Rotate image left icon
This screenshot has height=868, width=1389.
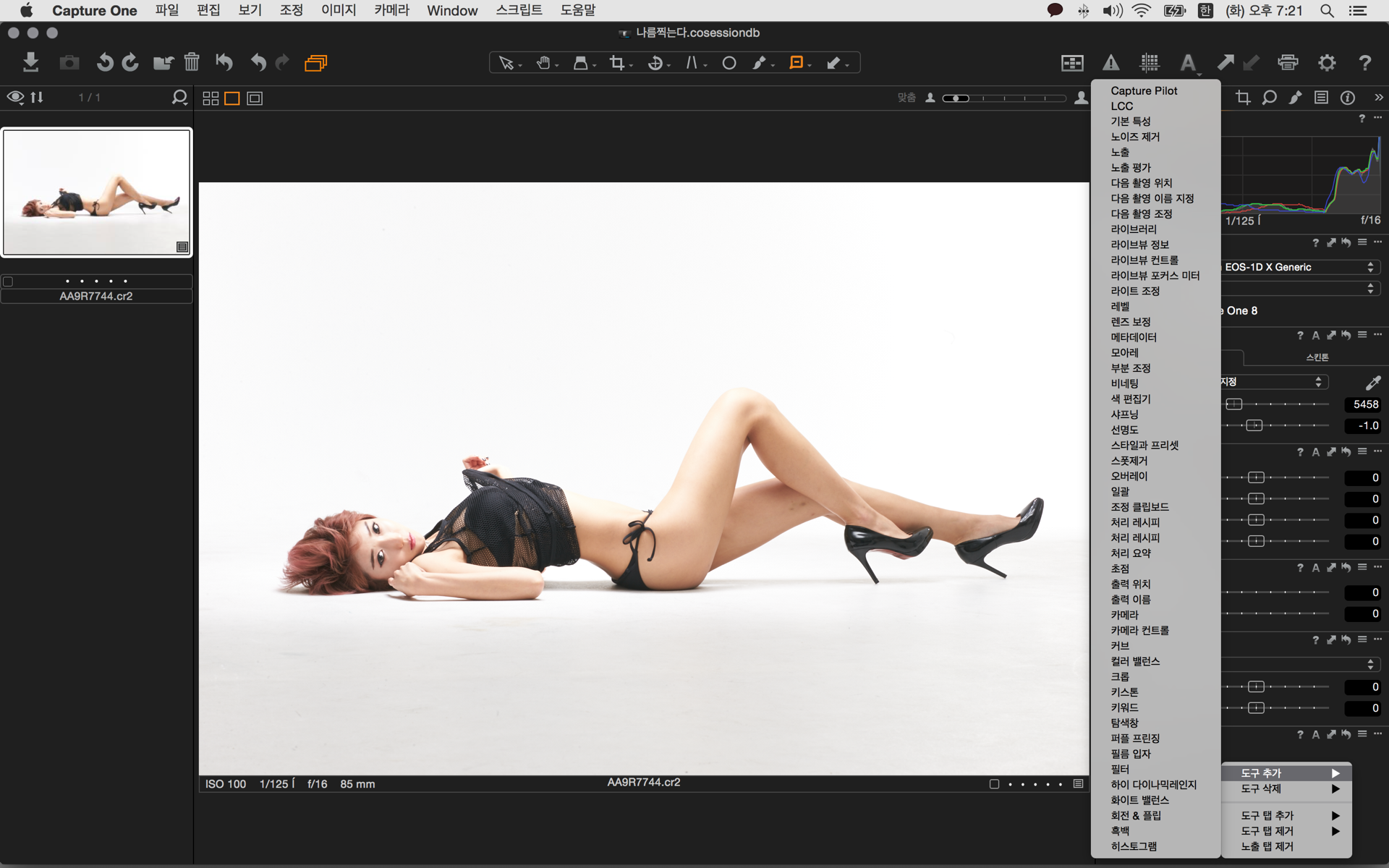105,63
